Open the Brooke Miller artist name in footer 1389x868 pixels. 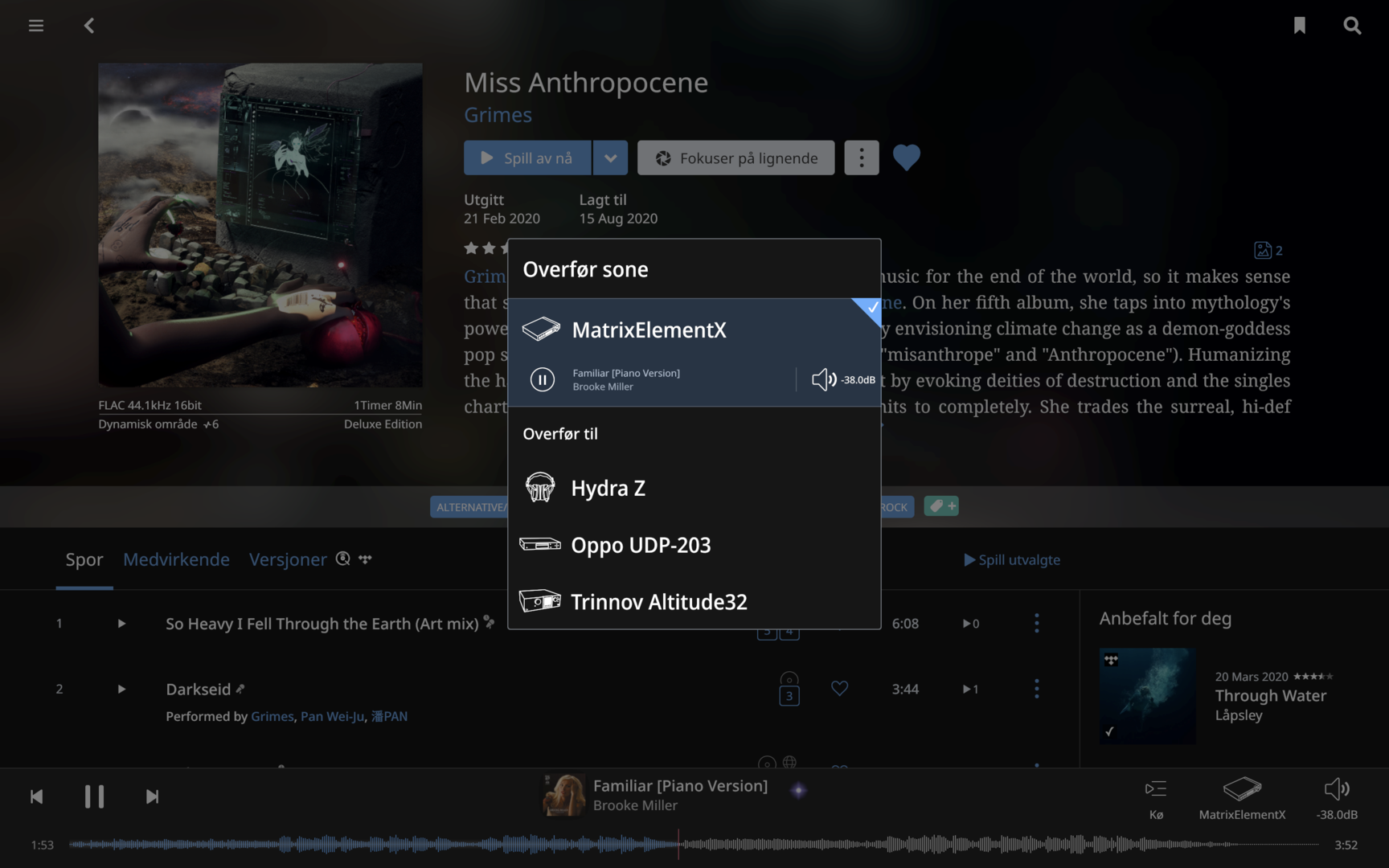pyautogui.click(x=635, y=805)
